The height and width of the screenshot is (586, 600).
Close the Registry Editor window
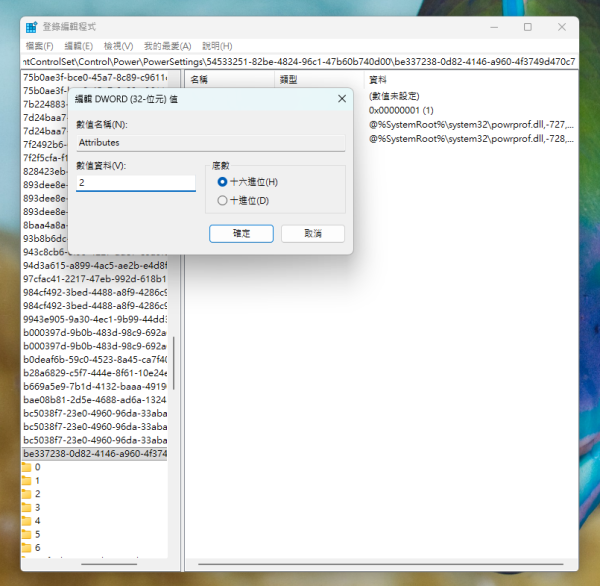click(561, 27)
